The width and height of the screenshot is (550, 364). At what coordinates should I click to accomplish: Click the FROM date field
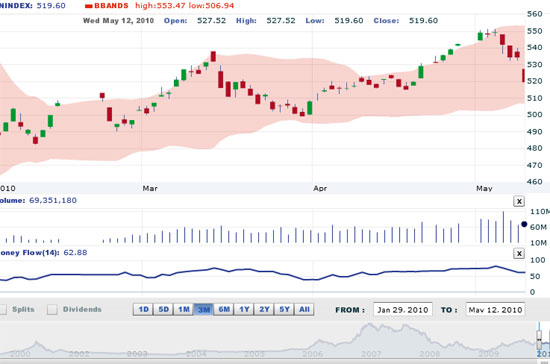pos(403,310)
